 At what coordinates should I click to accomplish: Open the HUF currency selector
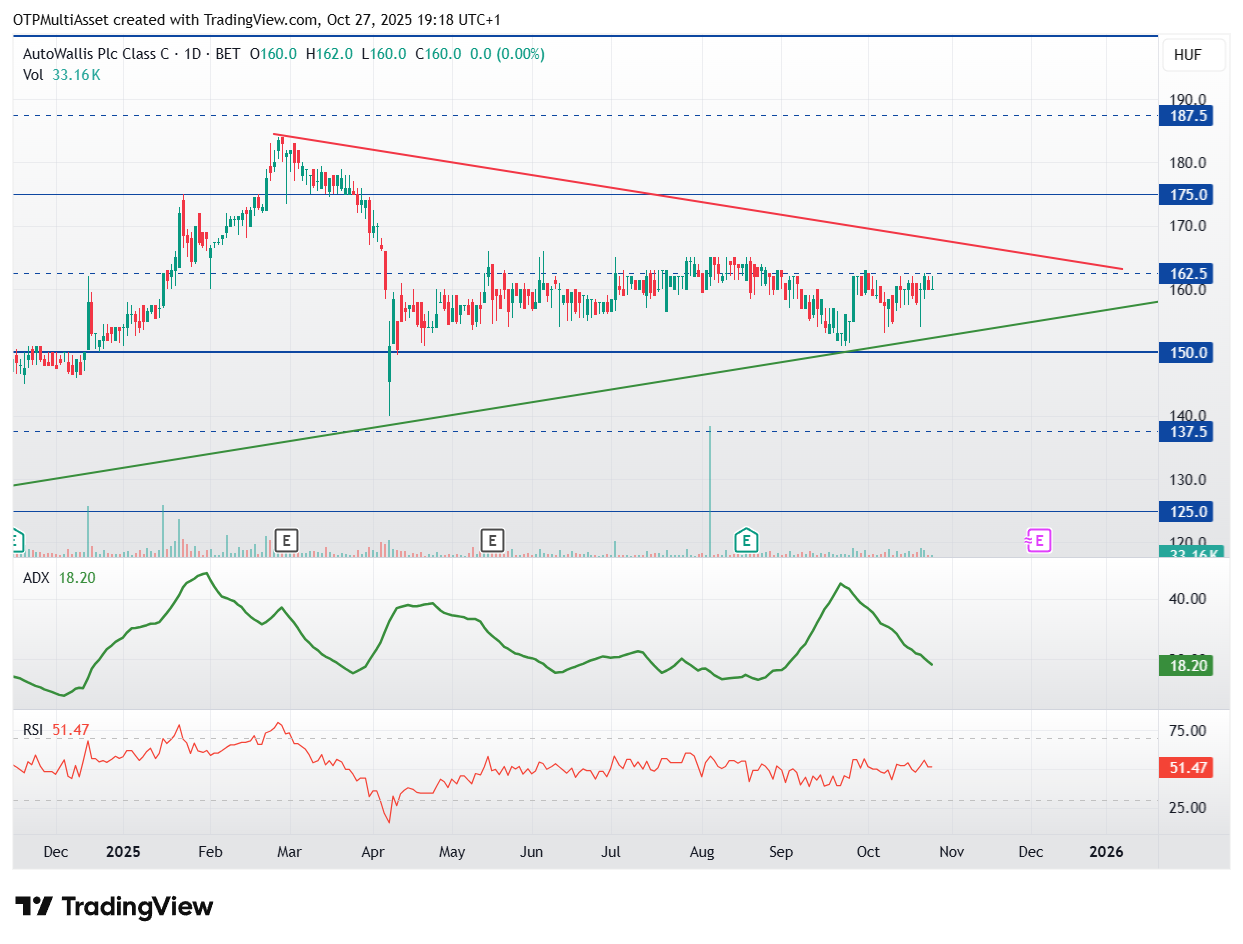click(x=1195, y=57)
